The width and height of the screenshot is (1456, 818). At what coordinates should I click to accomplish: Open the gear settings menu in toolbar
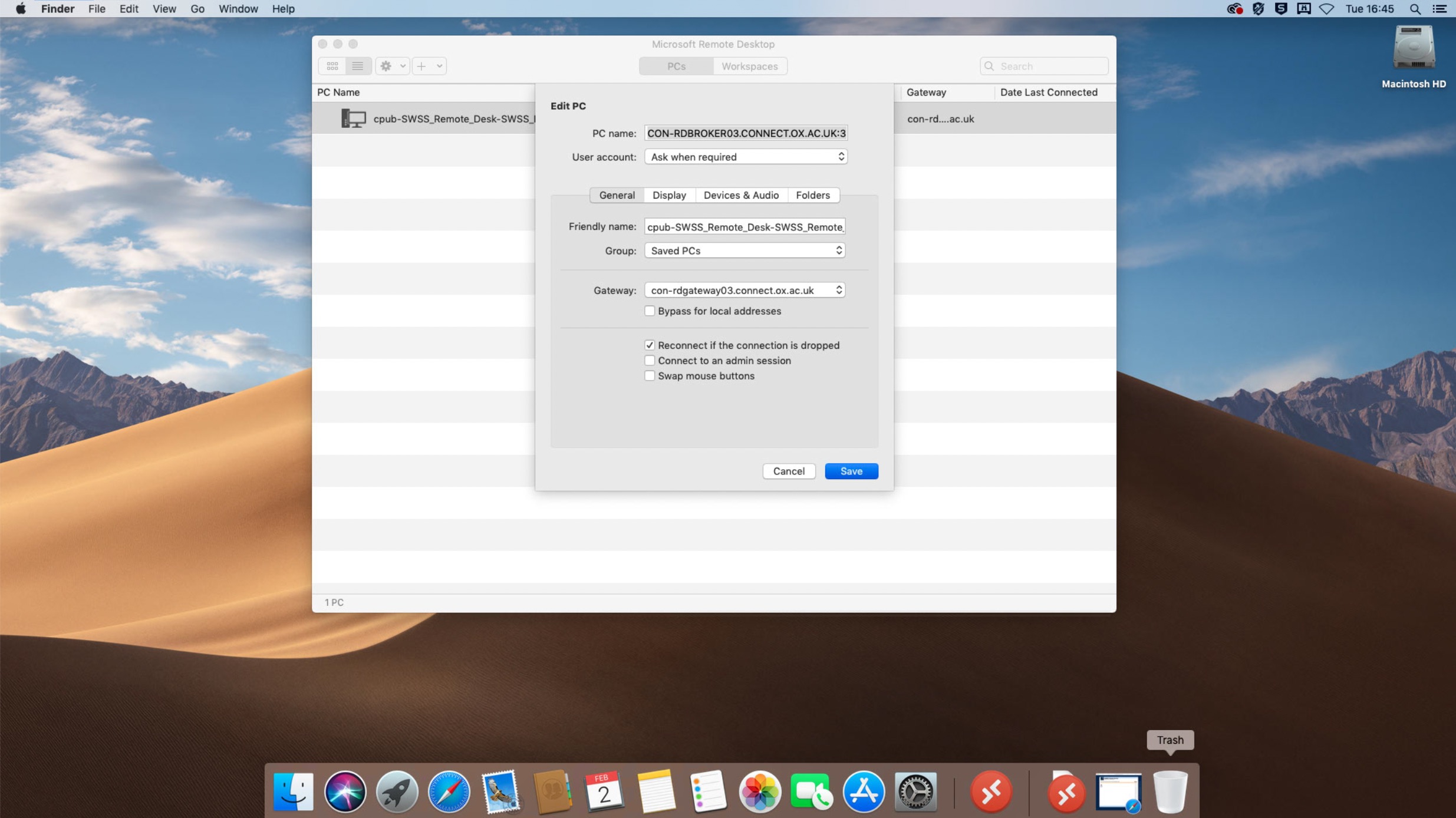(x=392, y=66)
